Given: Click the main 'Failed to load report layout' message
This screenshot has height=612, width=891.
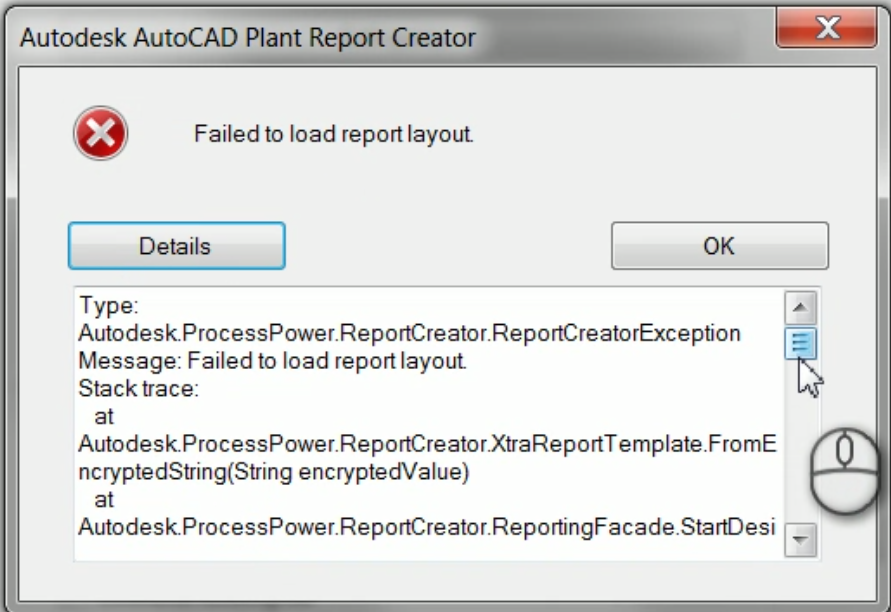Looking at the screenshot, I should point(333,134).
